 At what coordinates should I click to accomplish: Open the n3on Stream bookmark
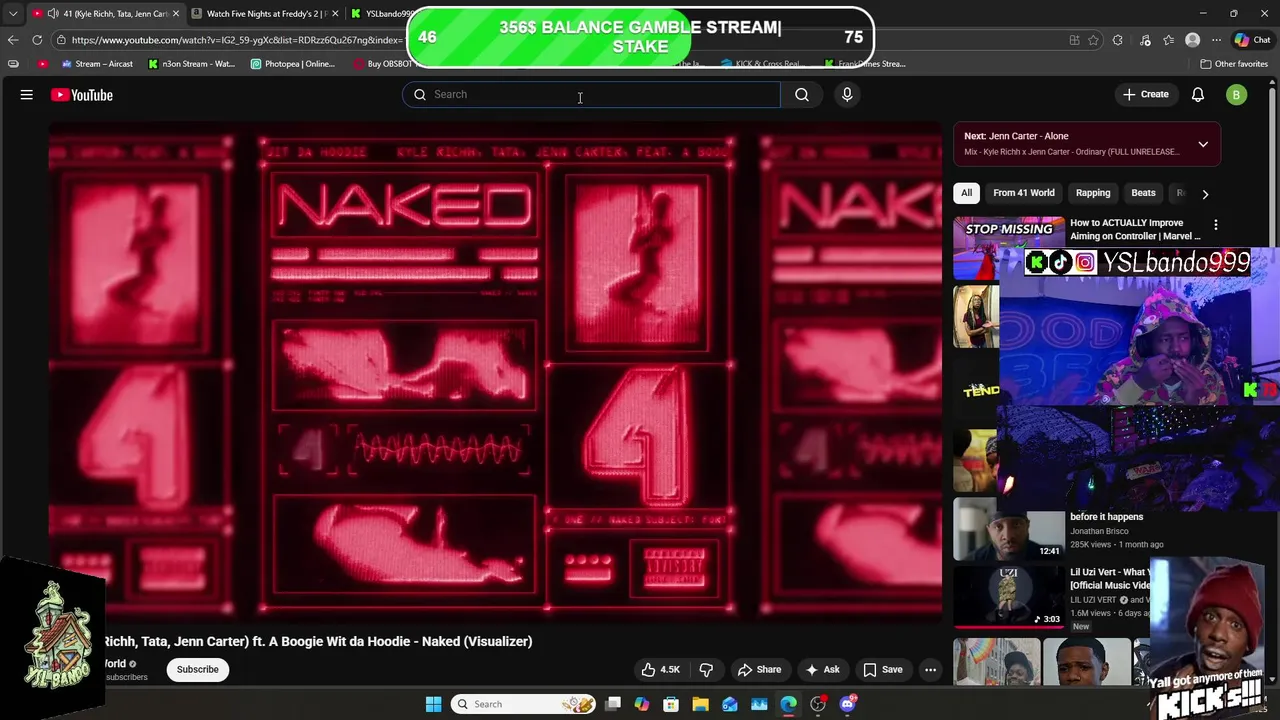click(191, 64)
